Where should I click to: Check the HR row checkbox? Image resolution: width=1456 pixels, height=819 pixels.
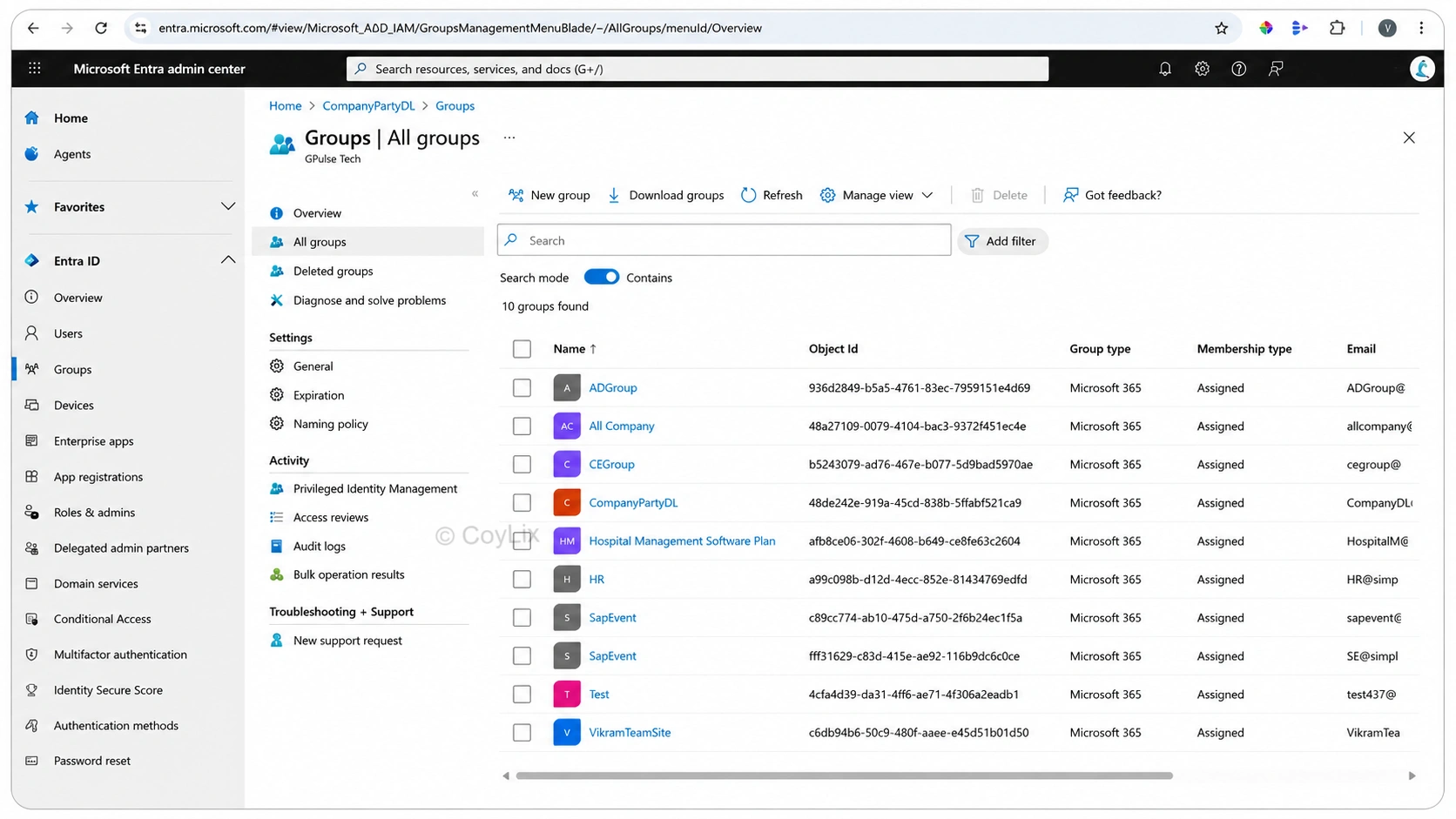pos(522,579)
